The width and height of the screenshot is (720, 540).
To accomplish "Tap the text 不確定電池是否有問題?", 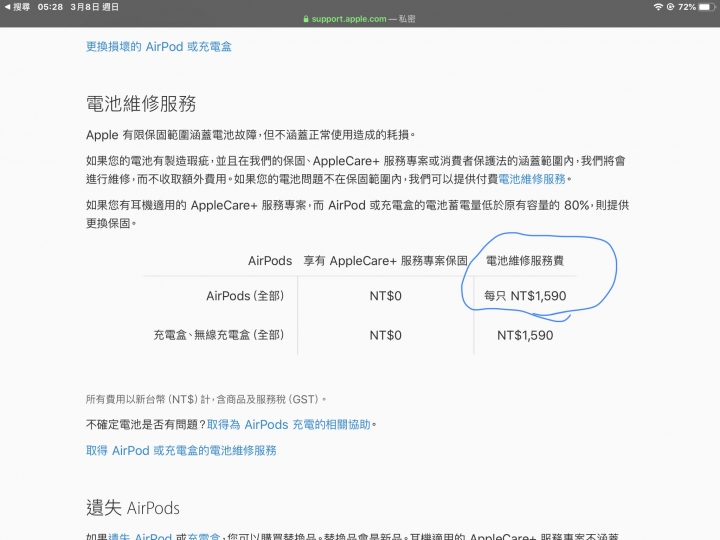I will pos(146,425).
